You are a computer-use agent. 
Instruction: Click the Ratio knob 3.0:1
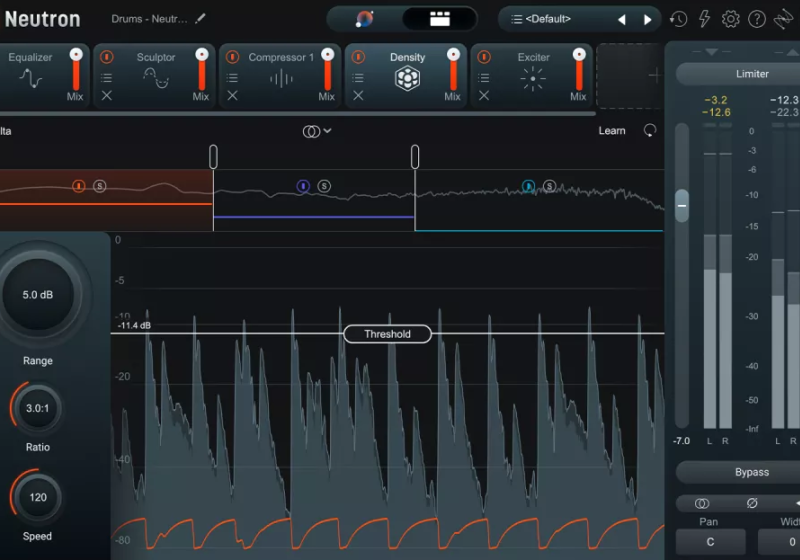[38, 408]
